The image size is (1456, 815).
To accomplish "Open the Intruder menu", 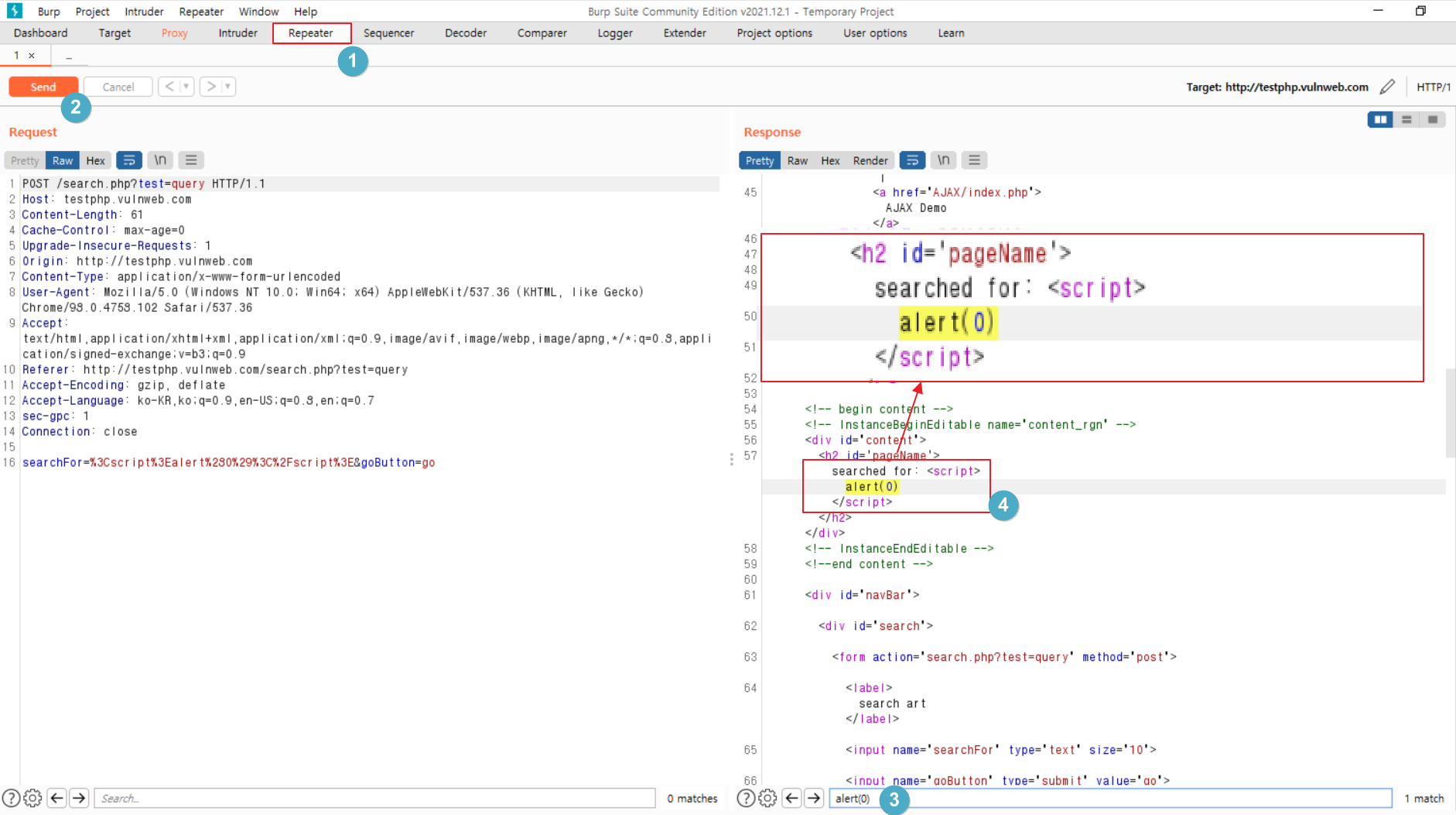I will (145, 12).
